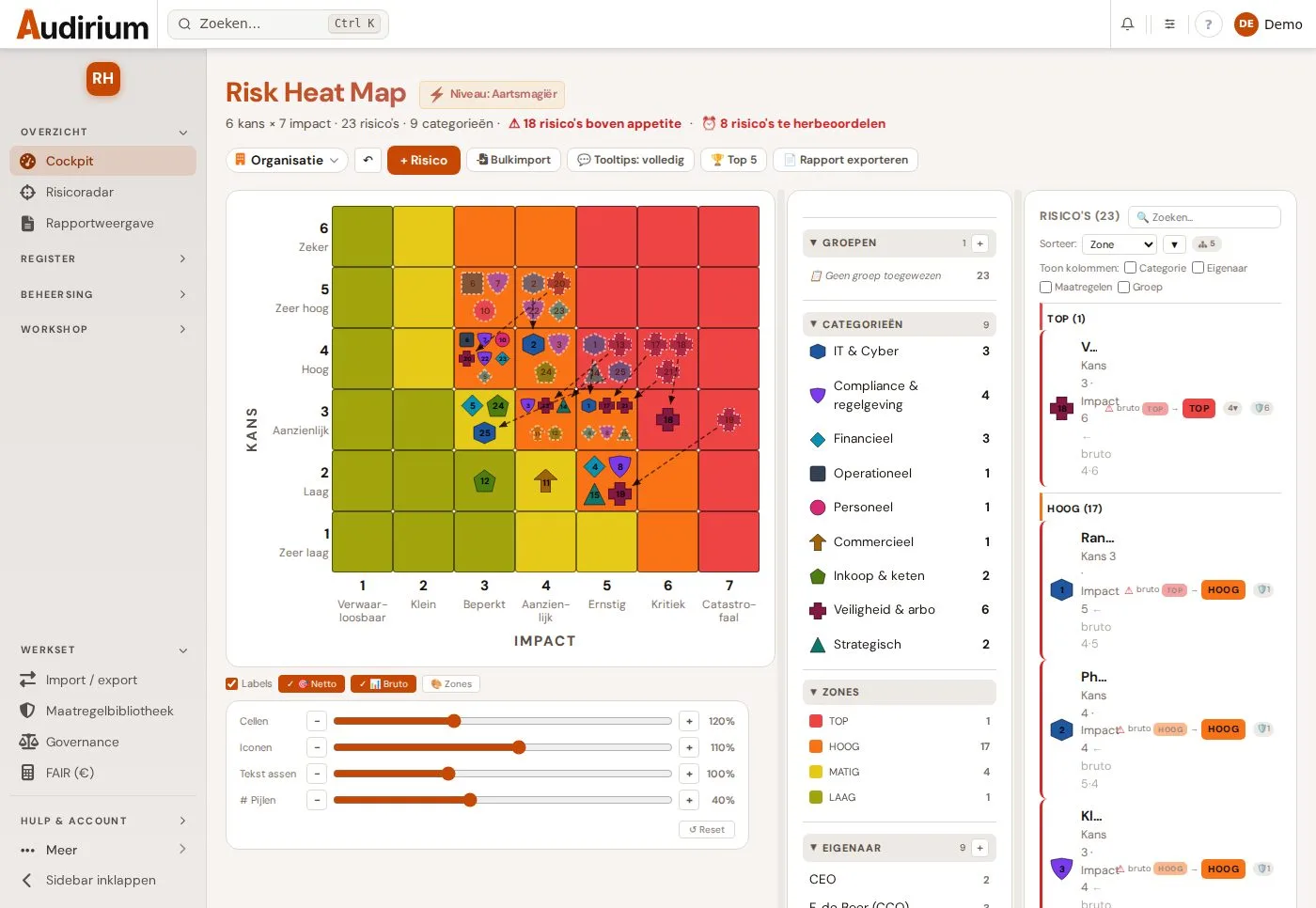1316x908 pixels.
Task: Toggle sort direction arrow button
Action: 1174,244
